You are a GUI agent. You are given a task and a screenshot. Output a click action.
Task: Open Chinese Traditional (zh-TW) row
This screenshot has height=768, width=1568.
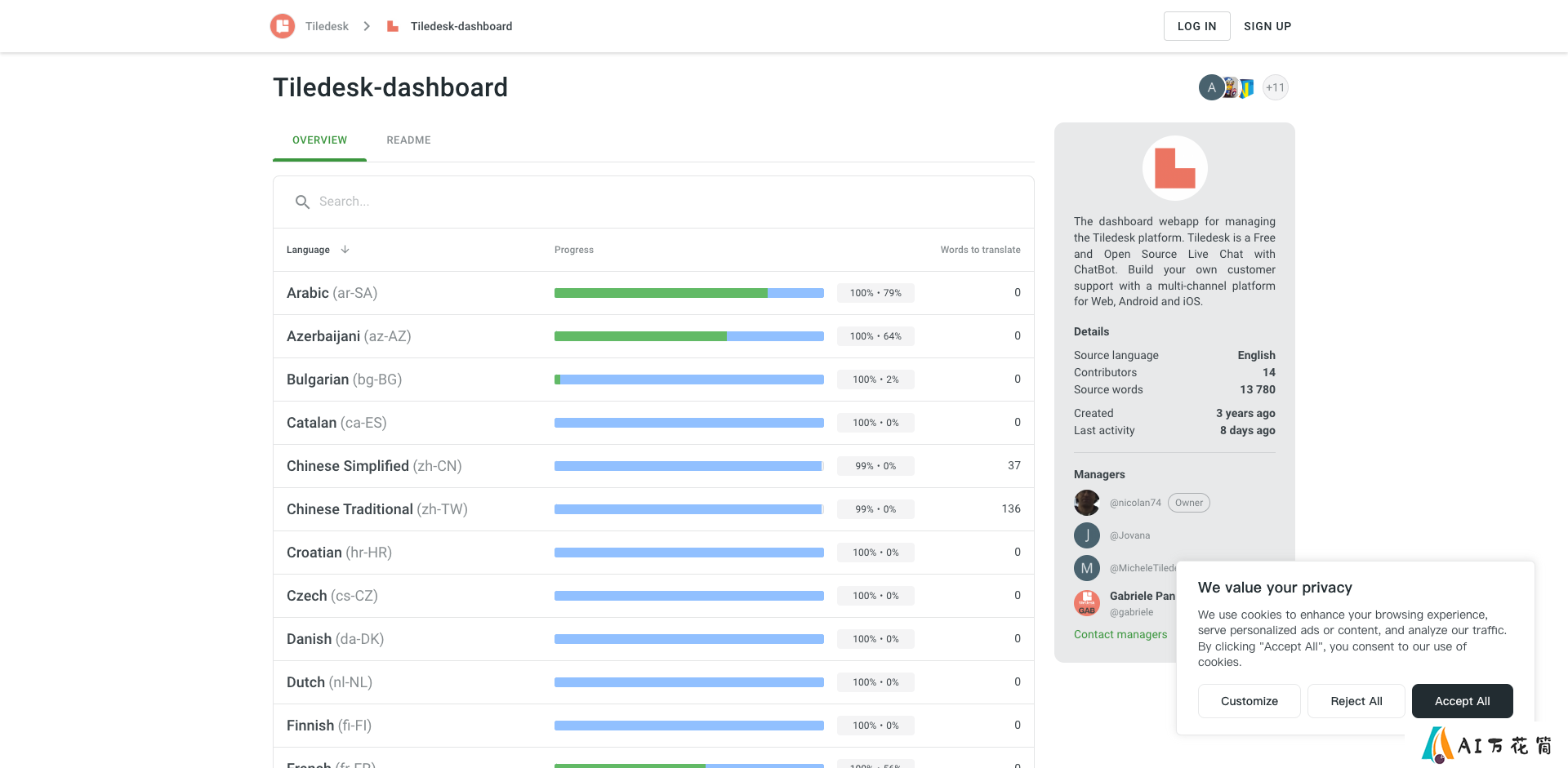point(653,509)
